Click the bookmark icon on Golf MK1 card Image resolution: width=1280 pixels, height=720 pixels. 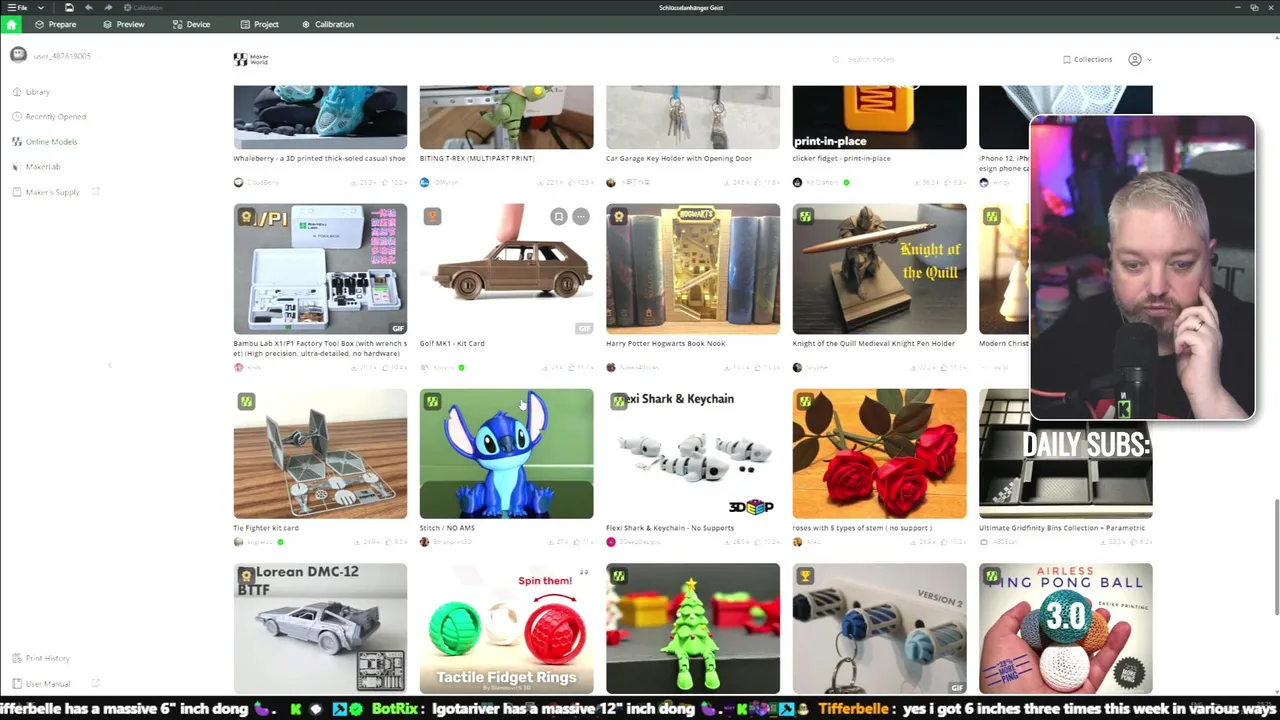coord(559,217)
